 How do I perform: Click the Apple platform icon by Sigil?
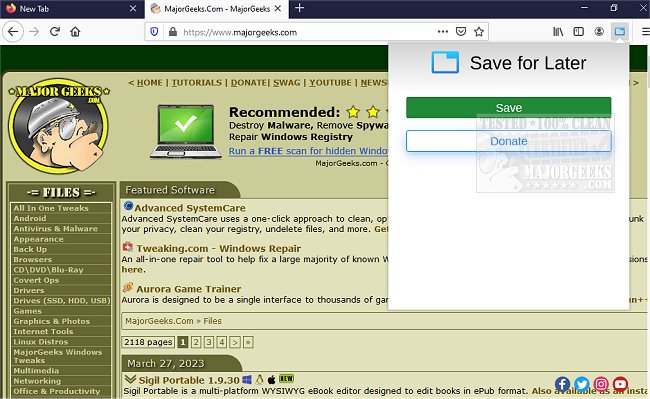(x=272, y=379)
